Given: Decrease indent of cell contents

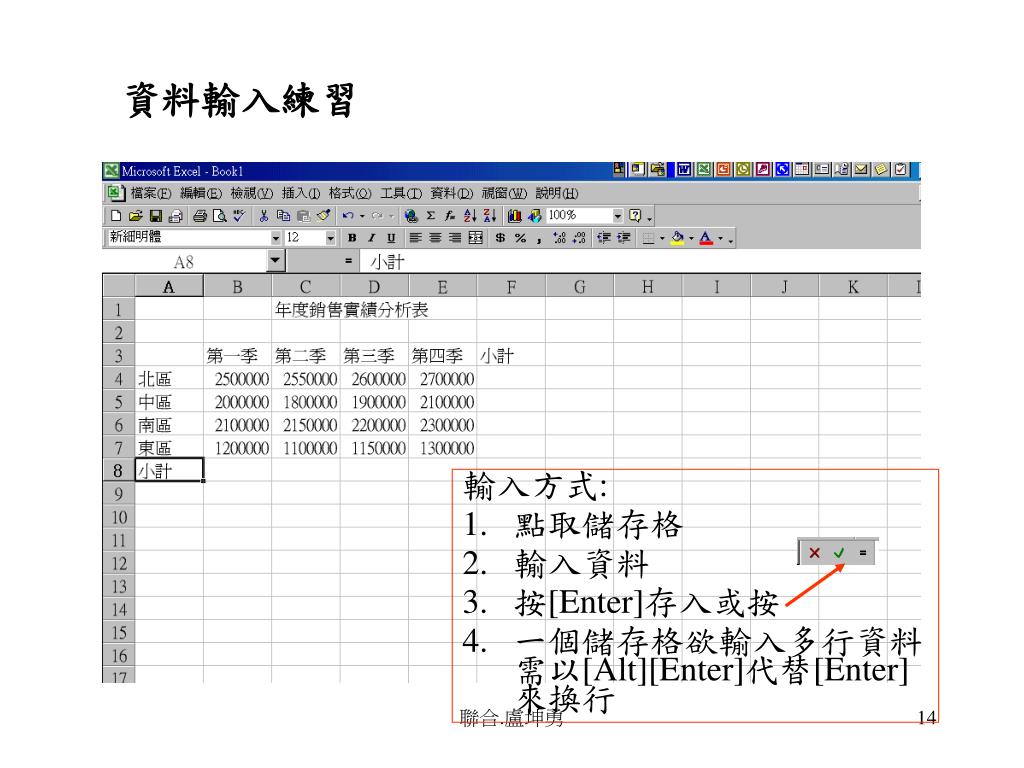Looking at the screenshot, I should click(x=604, y=238).
